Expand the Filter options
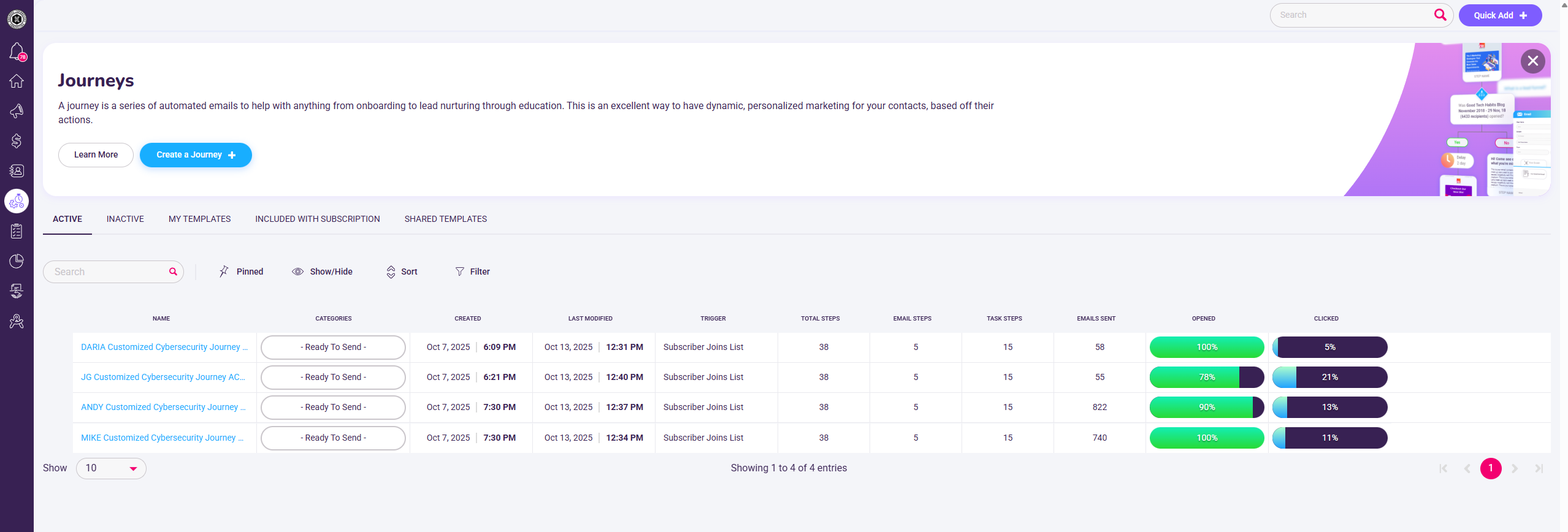This screenshot has height=532, width=1568. (472, 272)
